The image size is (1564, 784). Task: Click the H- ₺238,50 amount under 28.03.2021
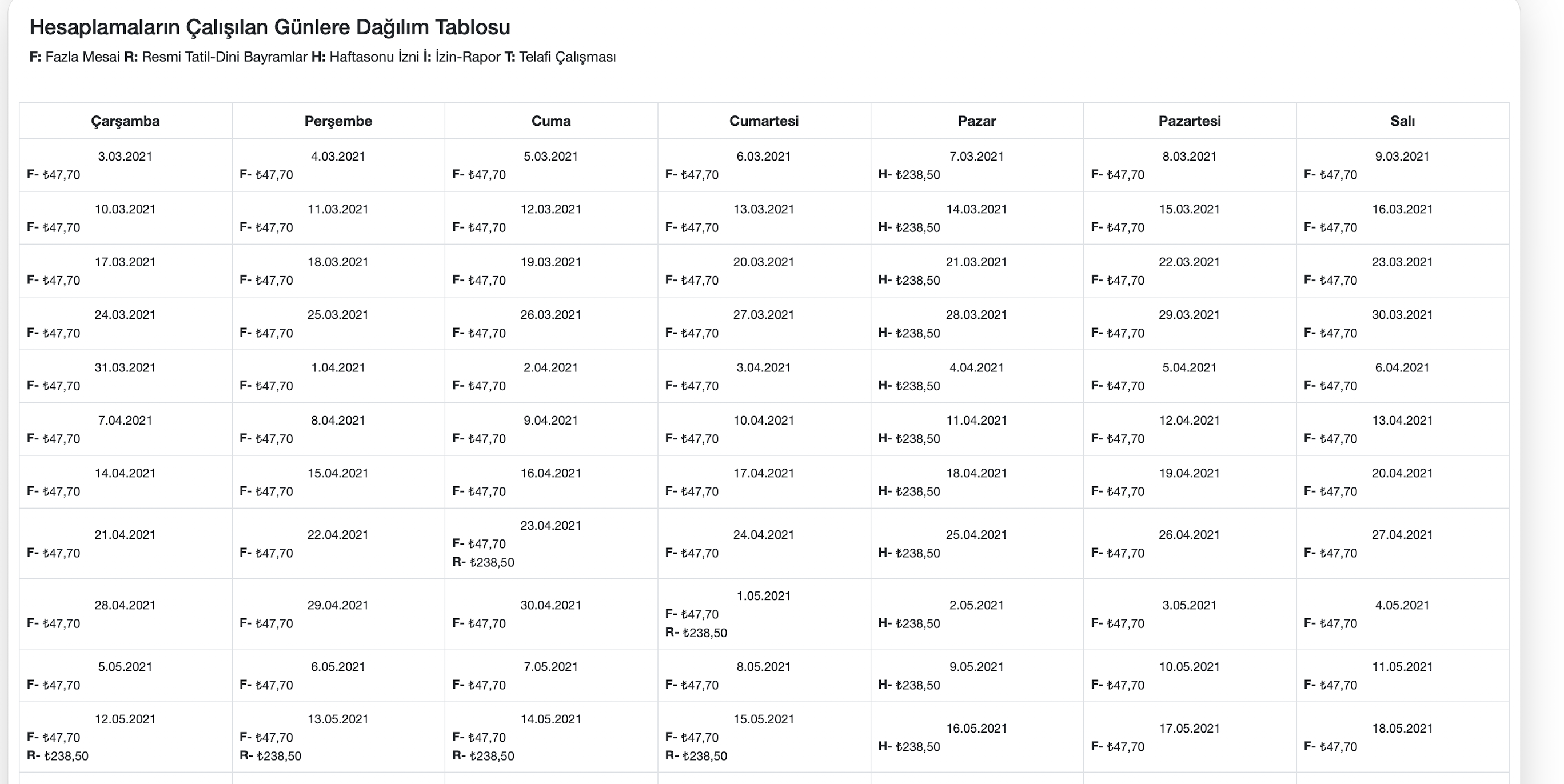pos(909,333)
